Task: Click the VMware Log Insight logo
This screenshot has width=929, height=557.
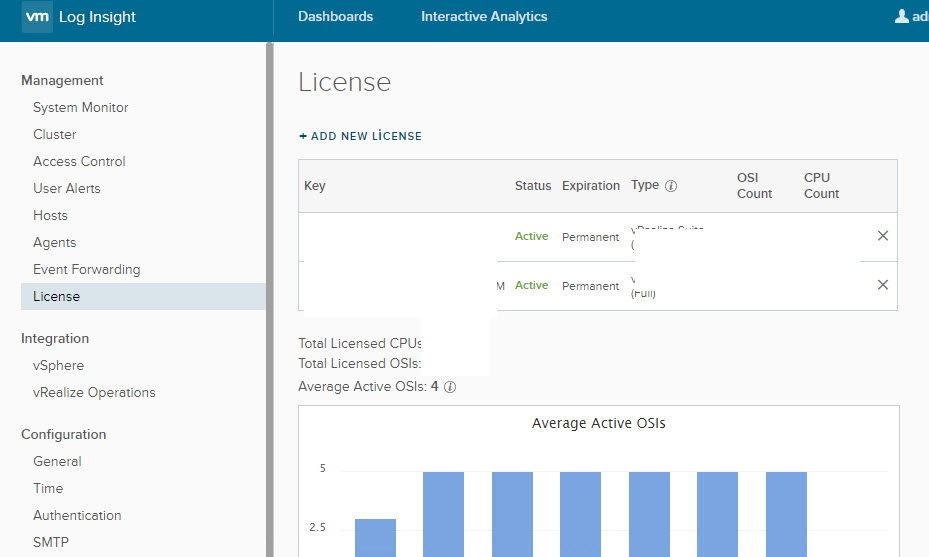Action: click(x=37, y=17)
